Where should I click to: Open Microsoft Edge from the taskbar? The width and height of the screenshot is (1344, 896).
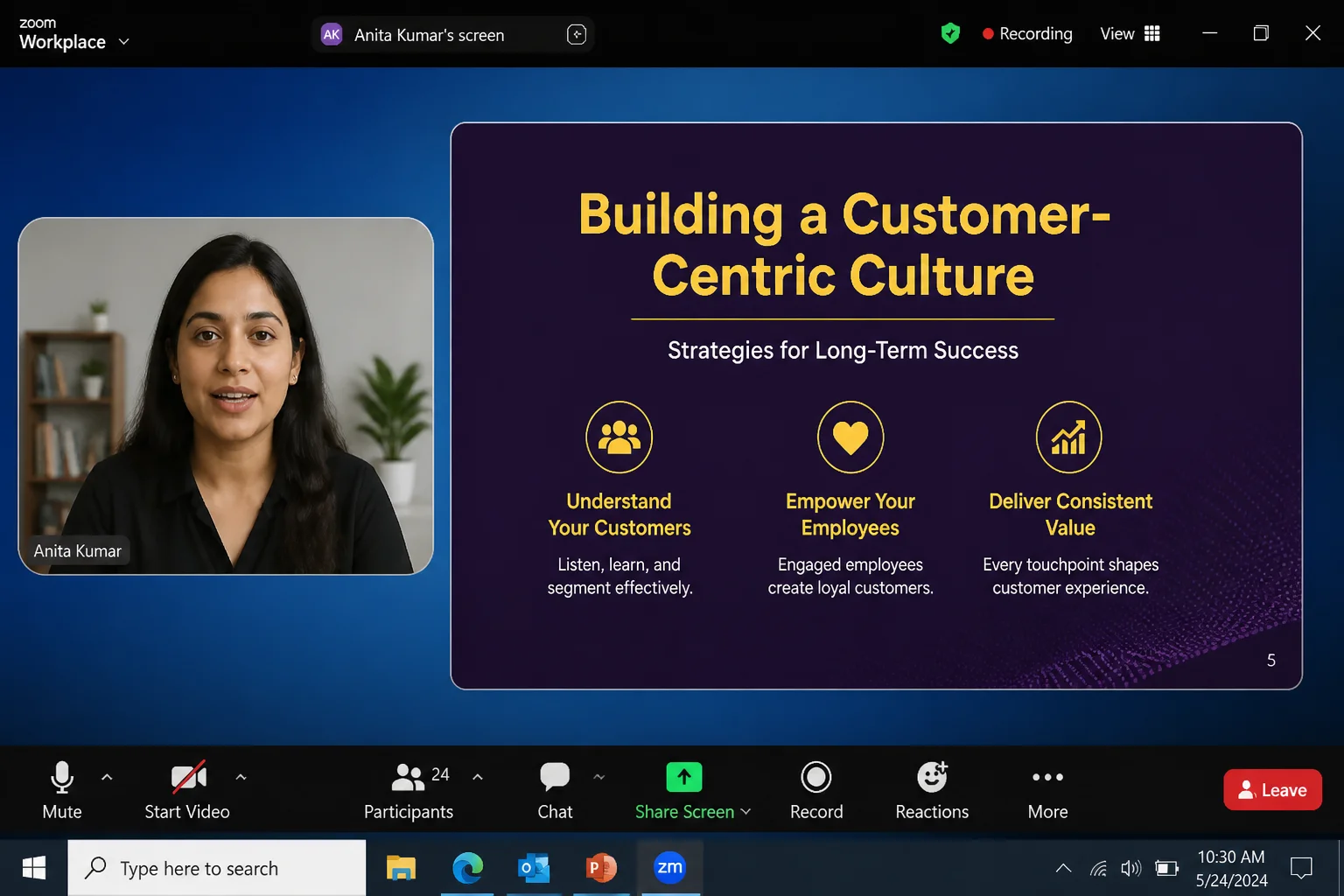pos(468,868)
